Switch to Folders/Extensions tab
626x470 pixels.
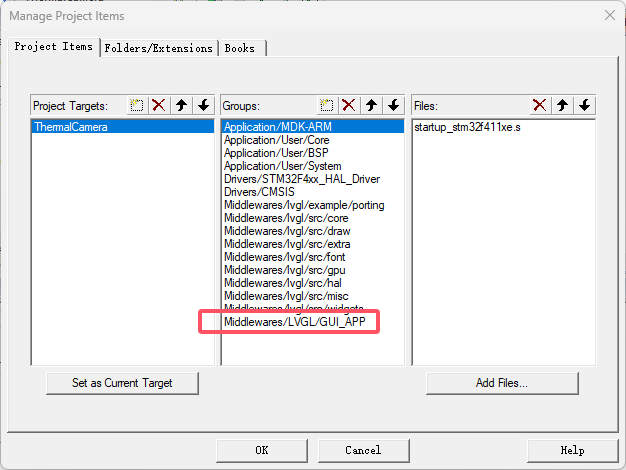(158, 48)
